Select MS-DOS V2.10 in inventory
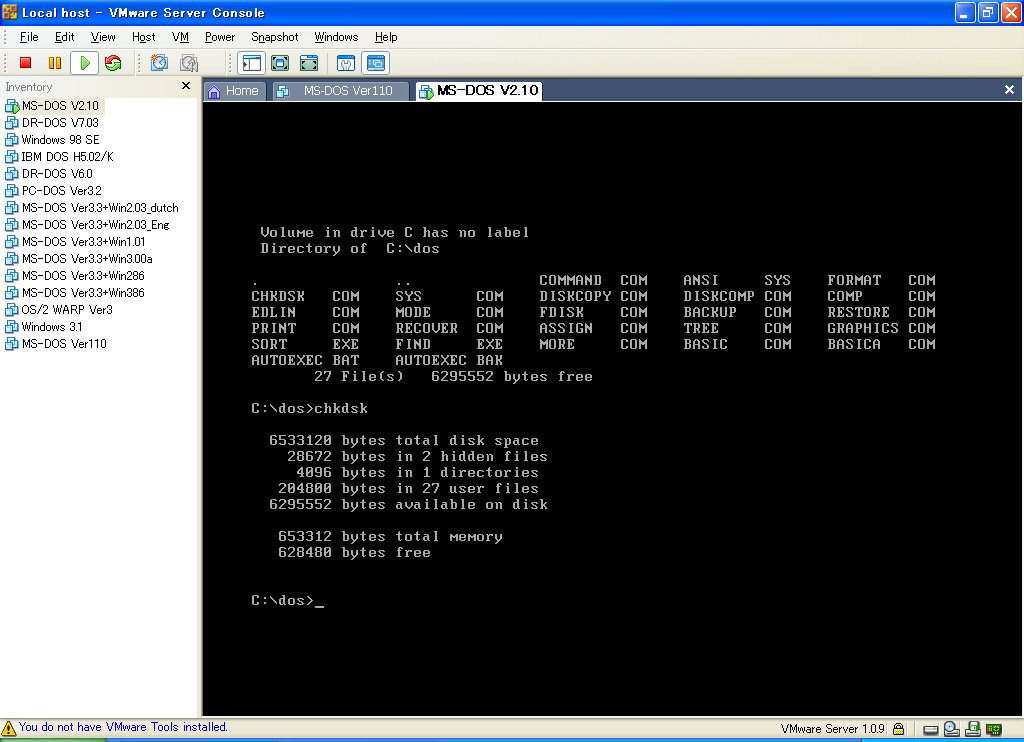Screen dimensions: 1024x742 60,105
